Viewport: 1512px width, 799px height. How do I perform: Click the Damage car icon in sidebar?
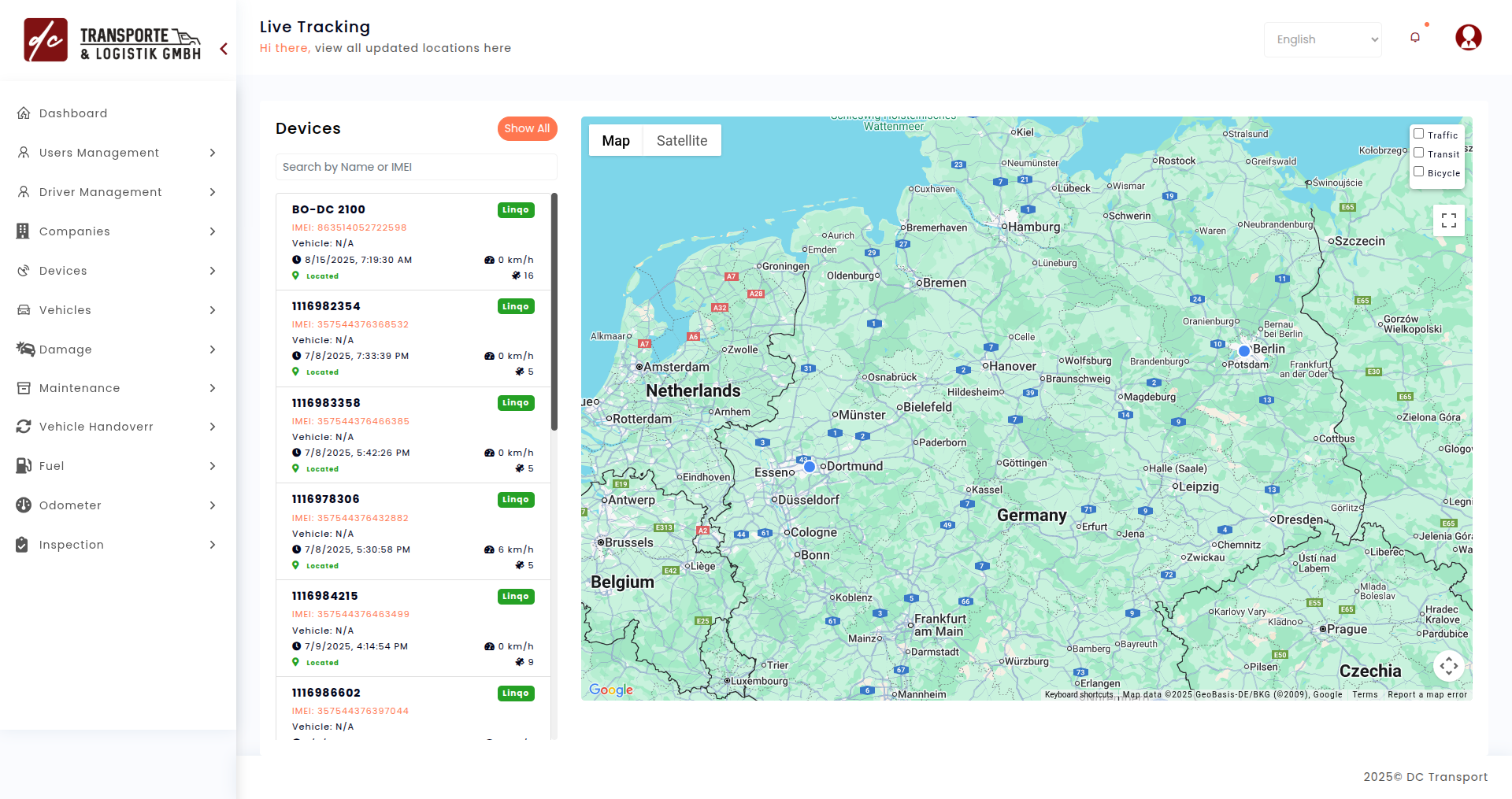coord(25,349)
